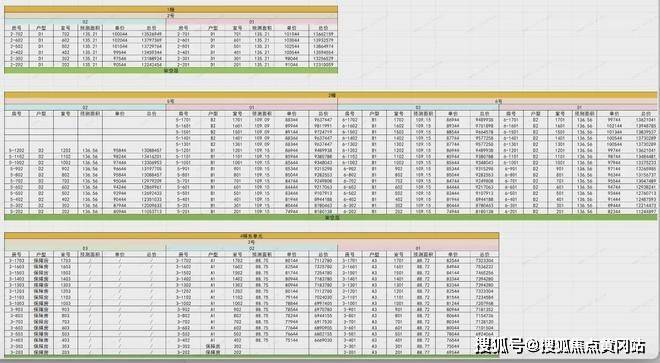Click 总价 header in 1幢's rightmost column
The image size is (660, 363).
tap(323, 28)
